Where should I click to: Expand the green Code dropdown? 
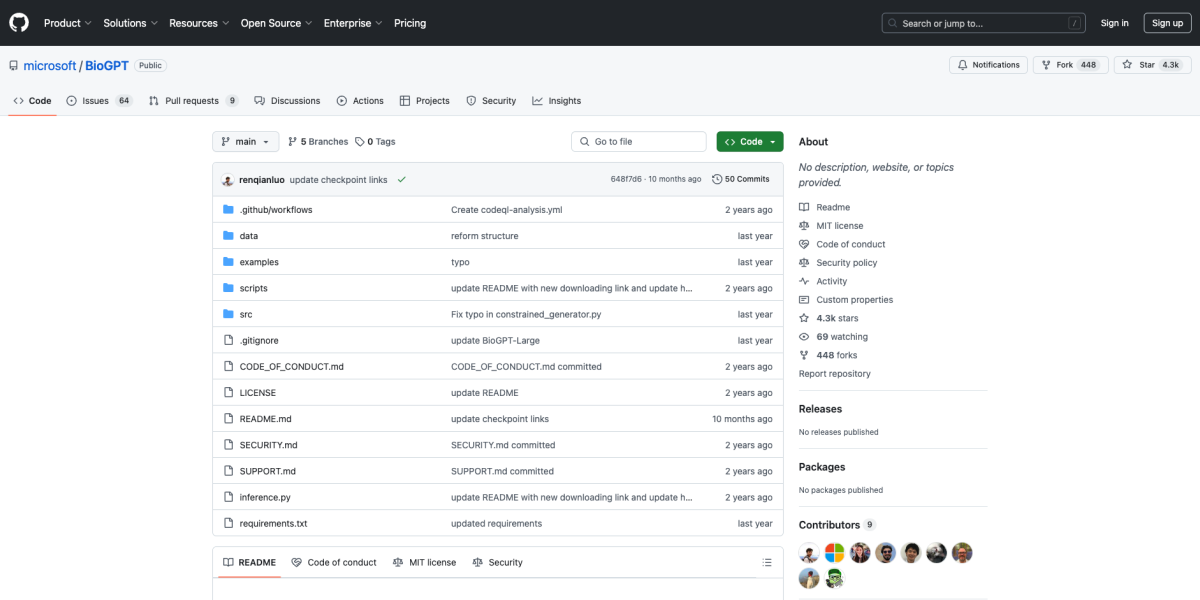(750, 142)
